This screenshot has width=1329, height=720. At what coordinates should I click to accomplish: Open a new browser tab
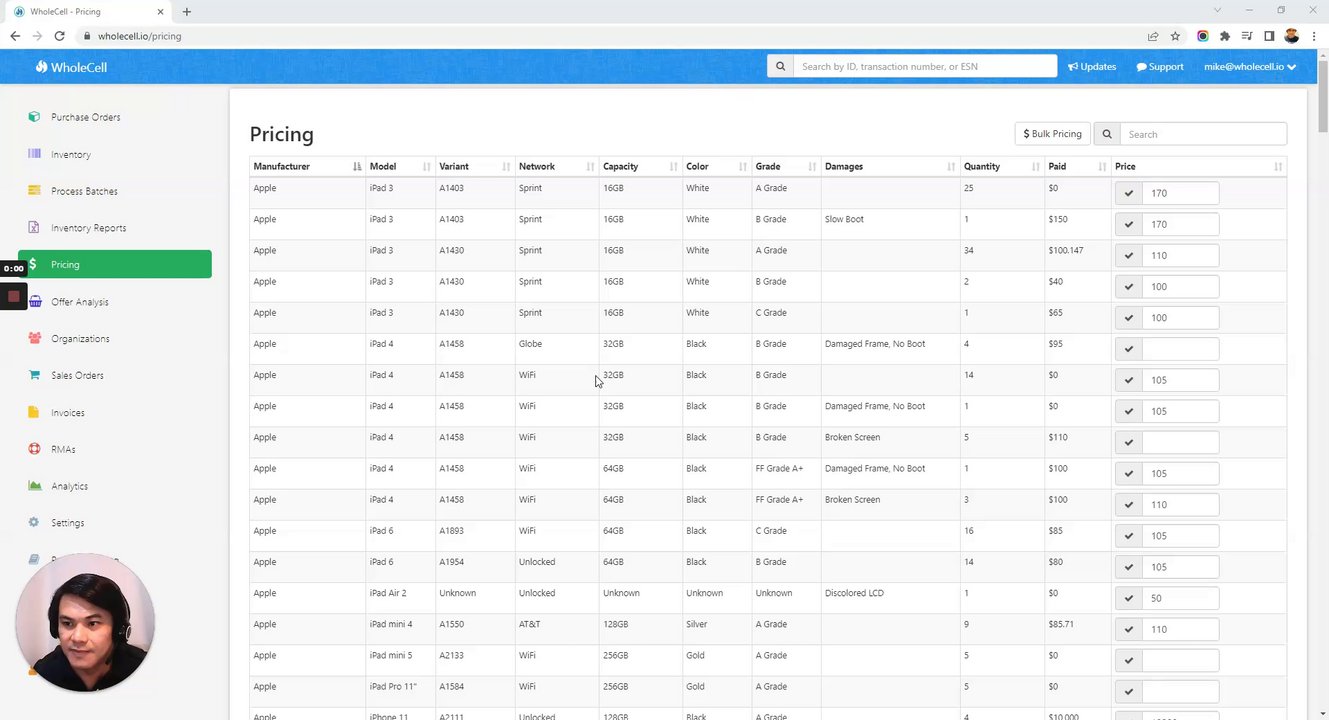click(187, 11)
